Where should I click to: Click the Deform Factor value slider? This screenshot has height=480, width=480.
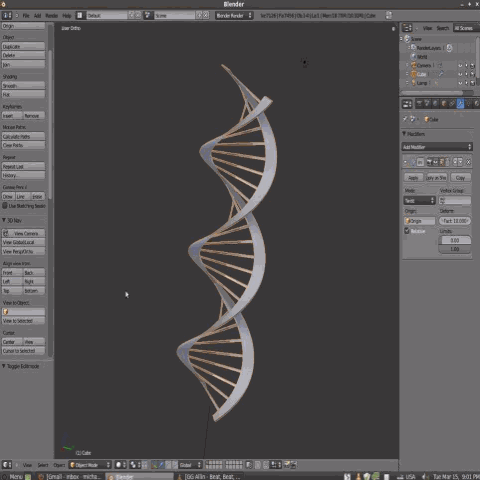455,221
